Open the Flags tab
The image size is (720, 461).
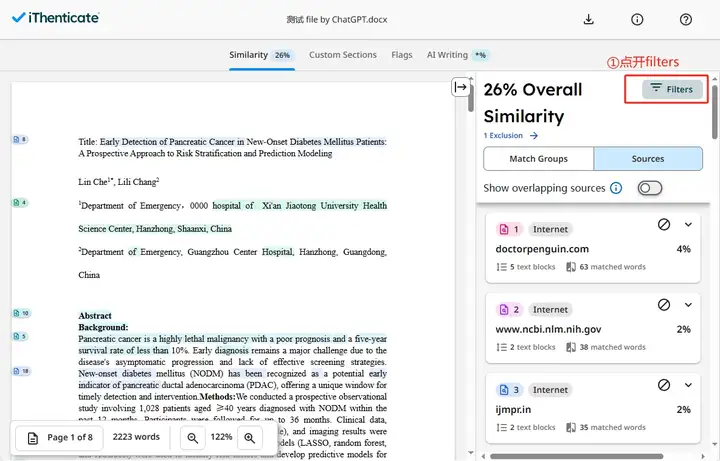(402, 55)
